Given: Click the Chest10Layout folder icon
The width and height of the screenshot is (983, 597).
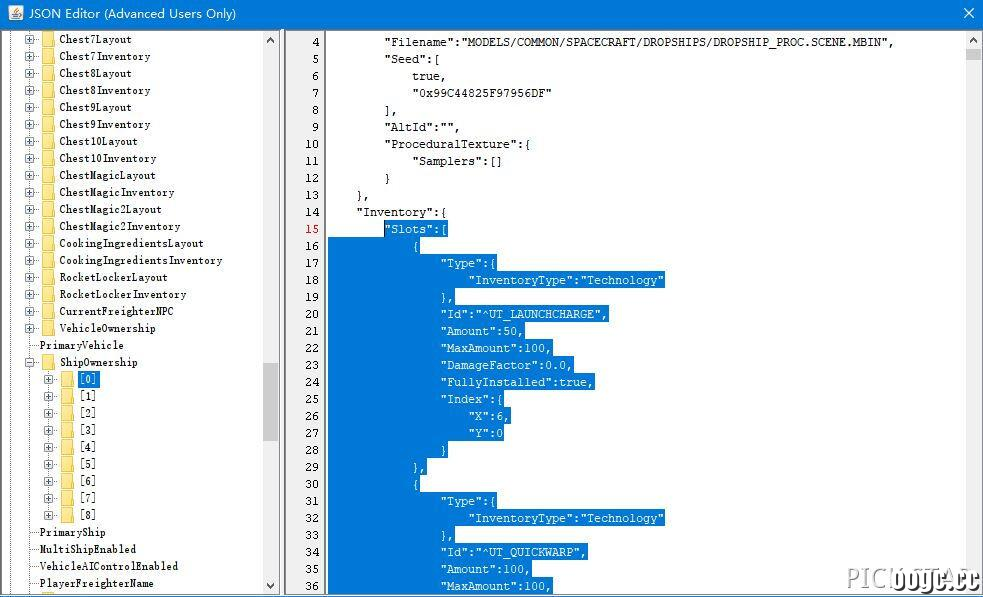Looking at the screenshot, I should [x=48, y=142].
